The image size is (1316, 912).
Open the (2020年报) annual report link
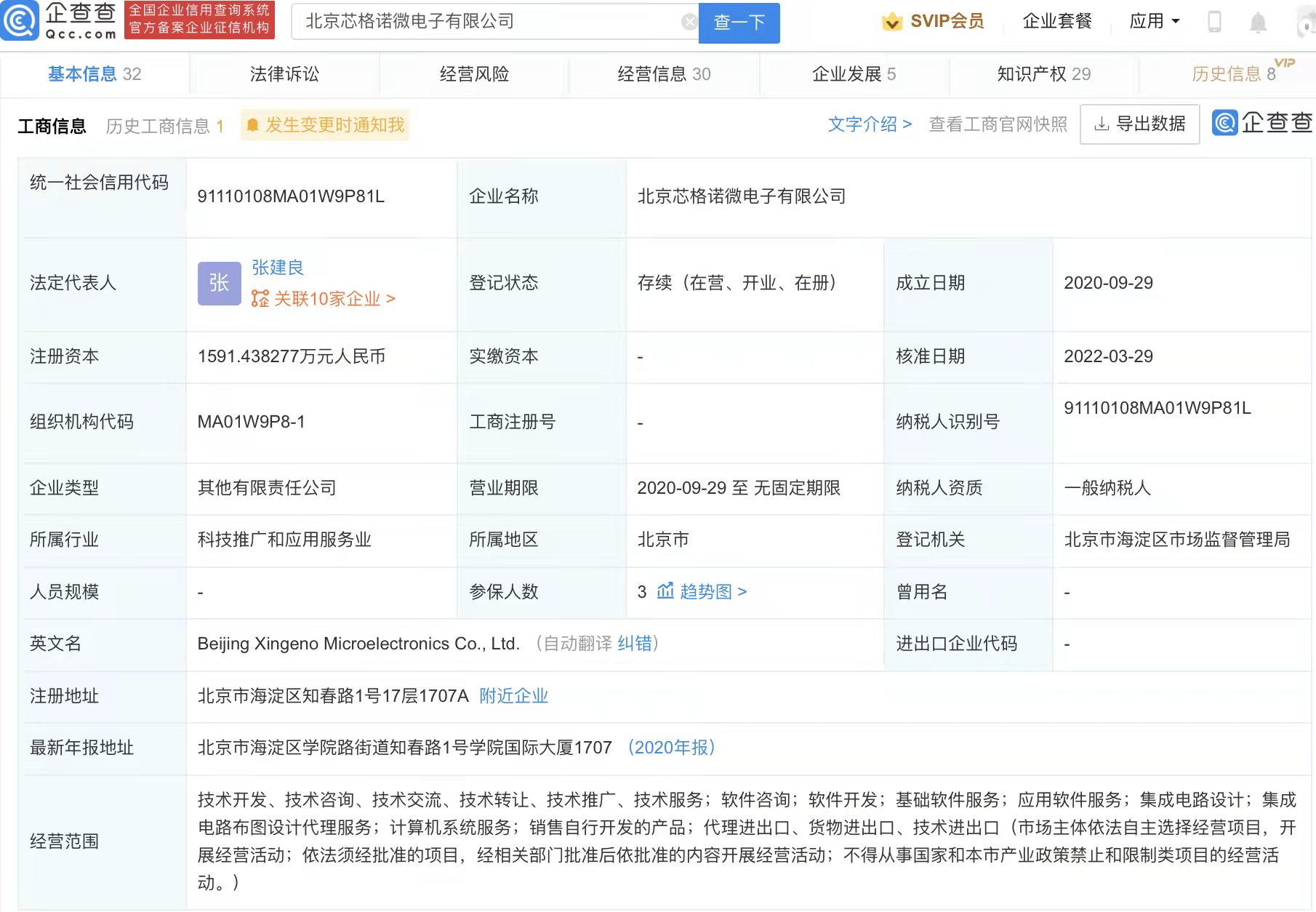(671, 747)
